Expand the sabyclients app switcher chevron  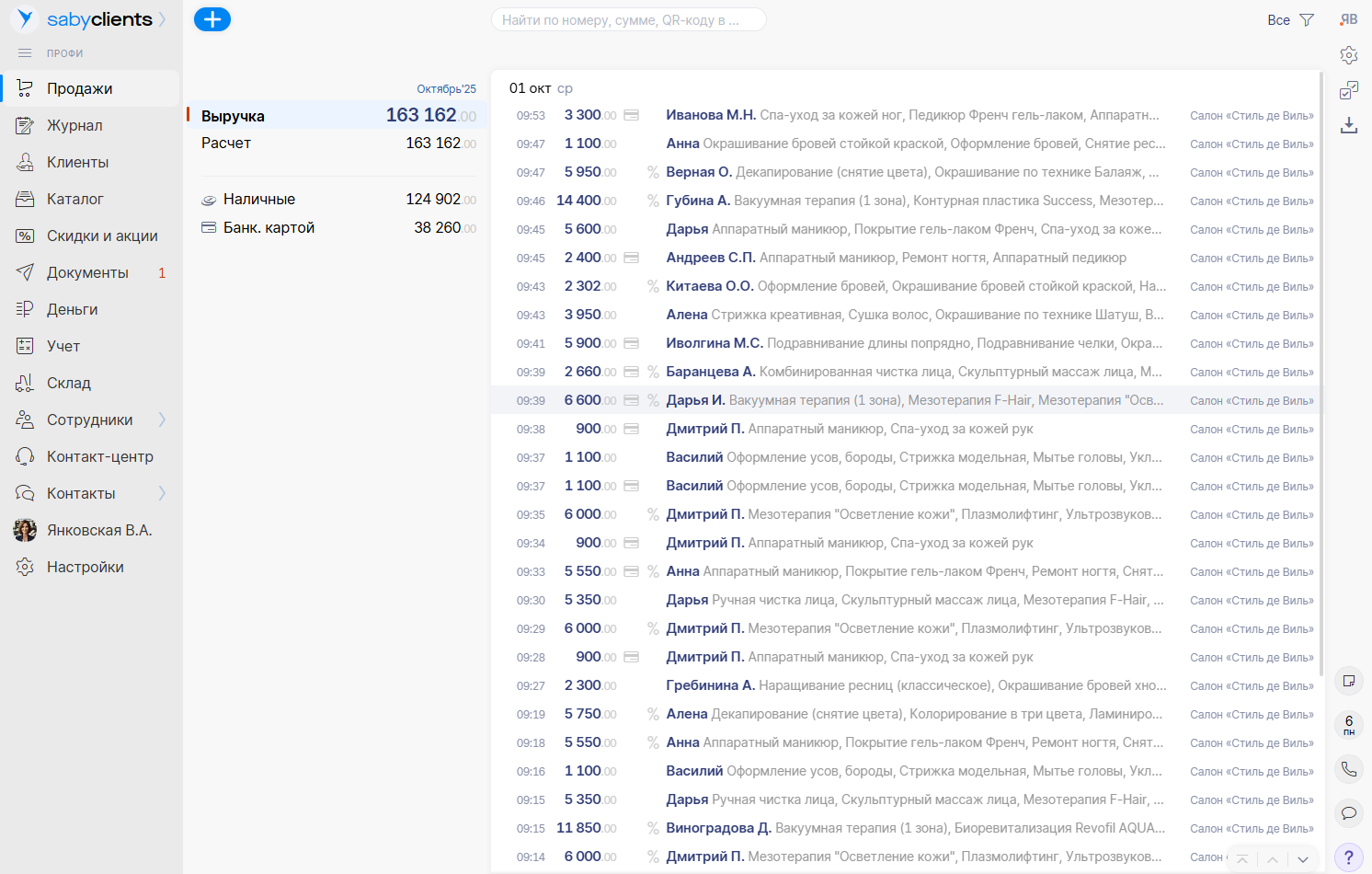163,19
